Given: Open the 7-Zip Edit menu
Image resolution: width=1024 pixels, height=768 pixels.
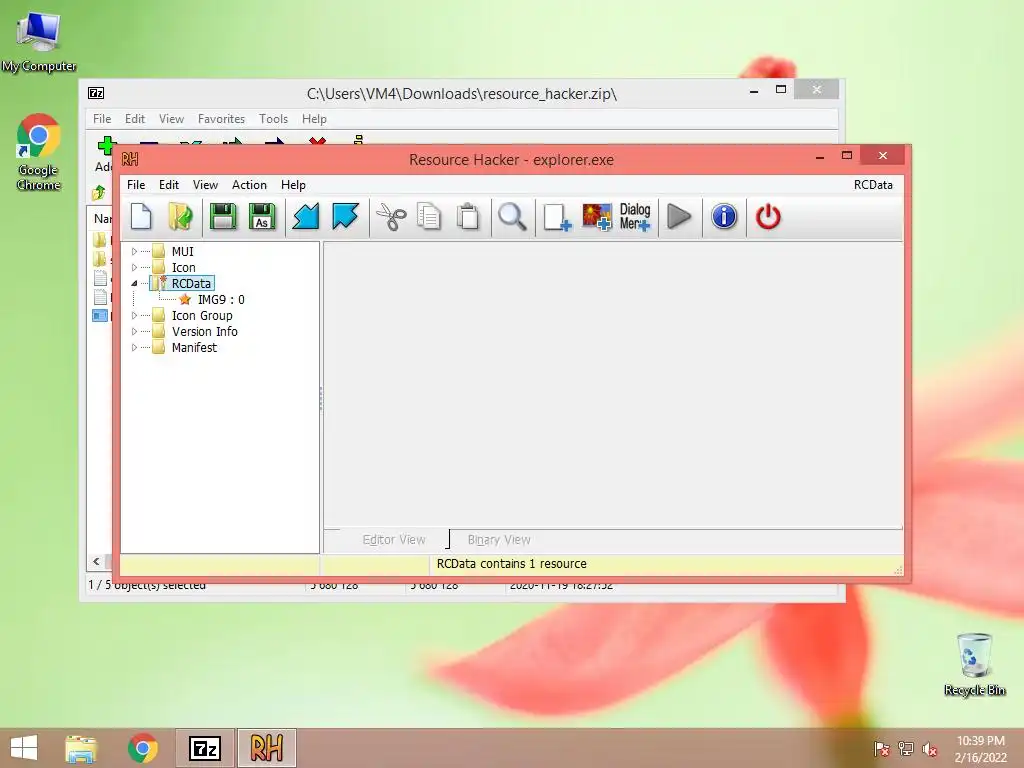Looking at the screenshot, I should (135, 119).
